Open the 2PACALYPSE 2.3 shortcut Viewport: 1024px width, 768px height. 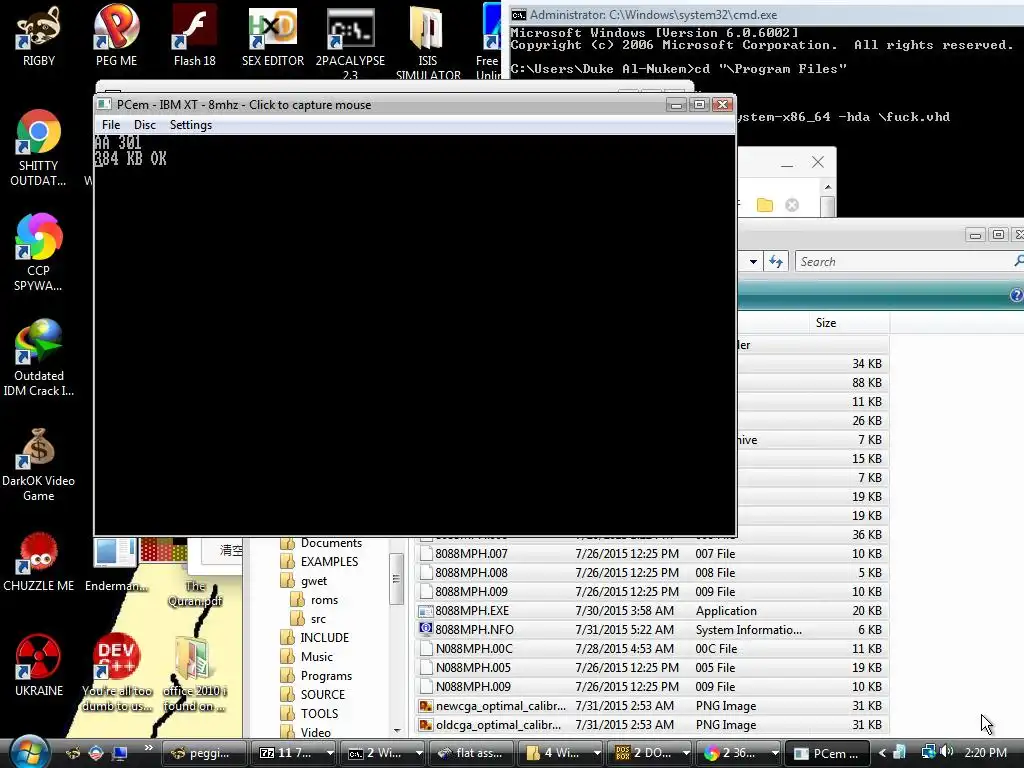(351, 42)
